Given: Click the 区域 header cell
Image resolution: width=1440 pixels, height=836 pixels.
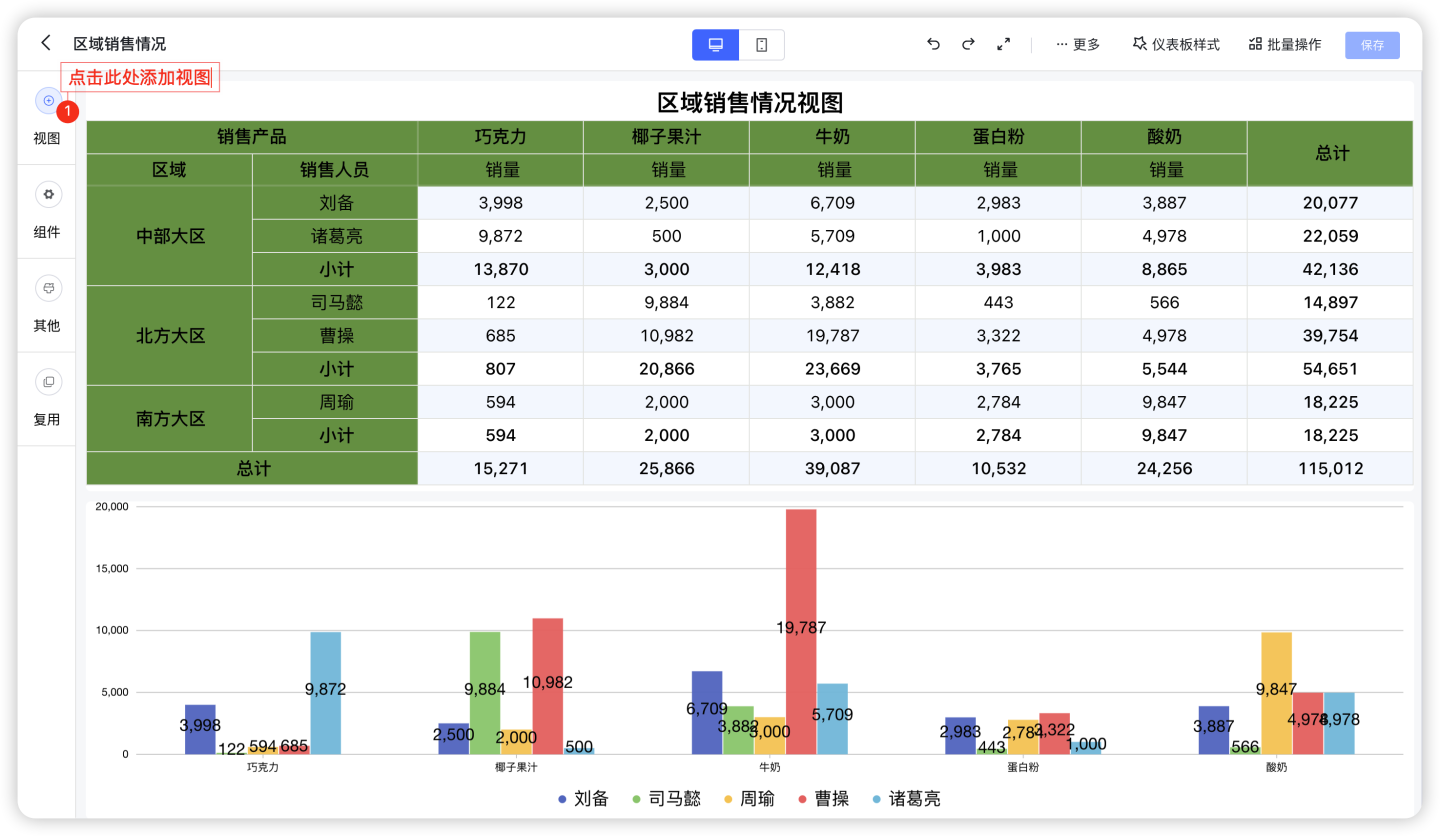Looking at the screenshot, I should 169,170.
